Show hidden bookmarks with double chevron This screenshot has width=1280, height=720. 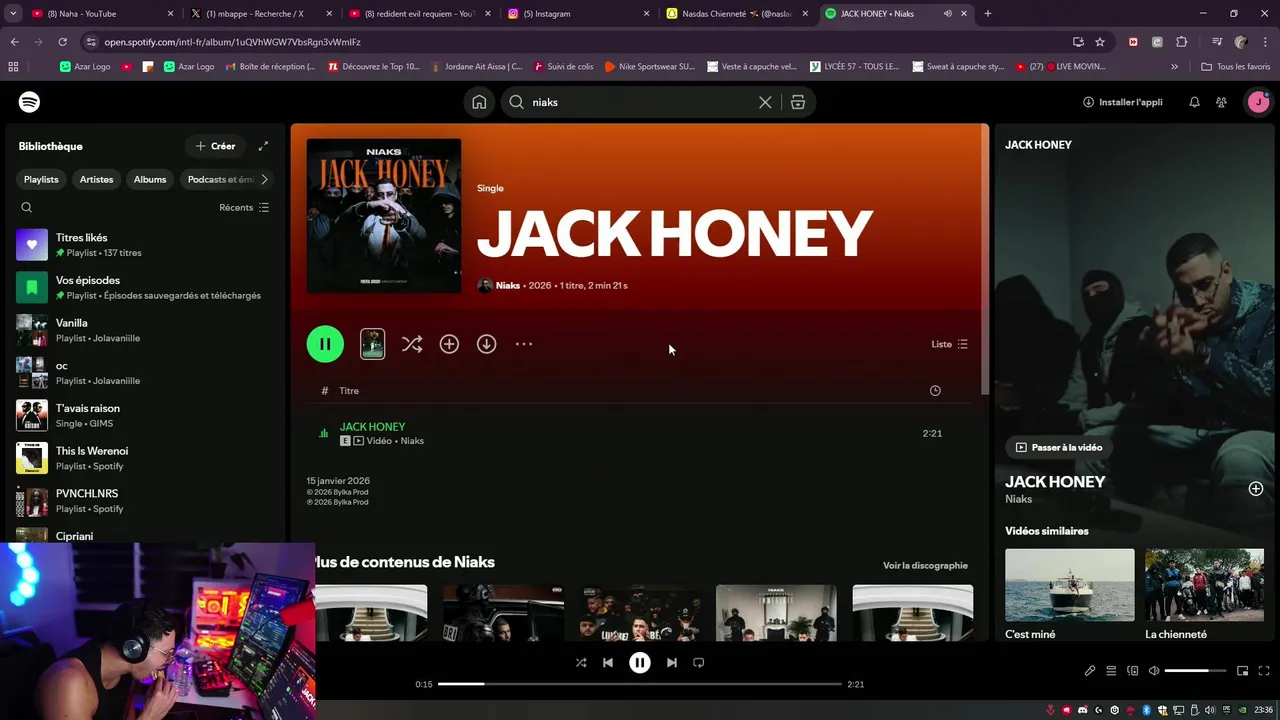coord(1174,66)
